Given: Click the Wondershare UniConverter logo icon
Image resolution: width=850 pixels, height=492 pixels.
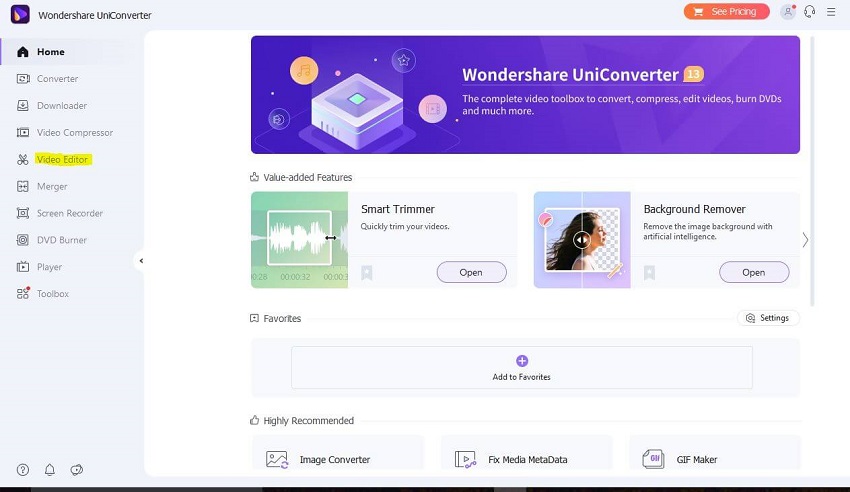Looking at the screenshot, I should (20, 15).
